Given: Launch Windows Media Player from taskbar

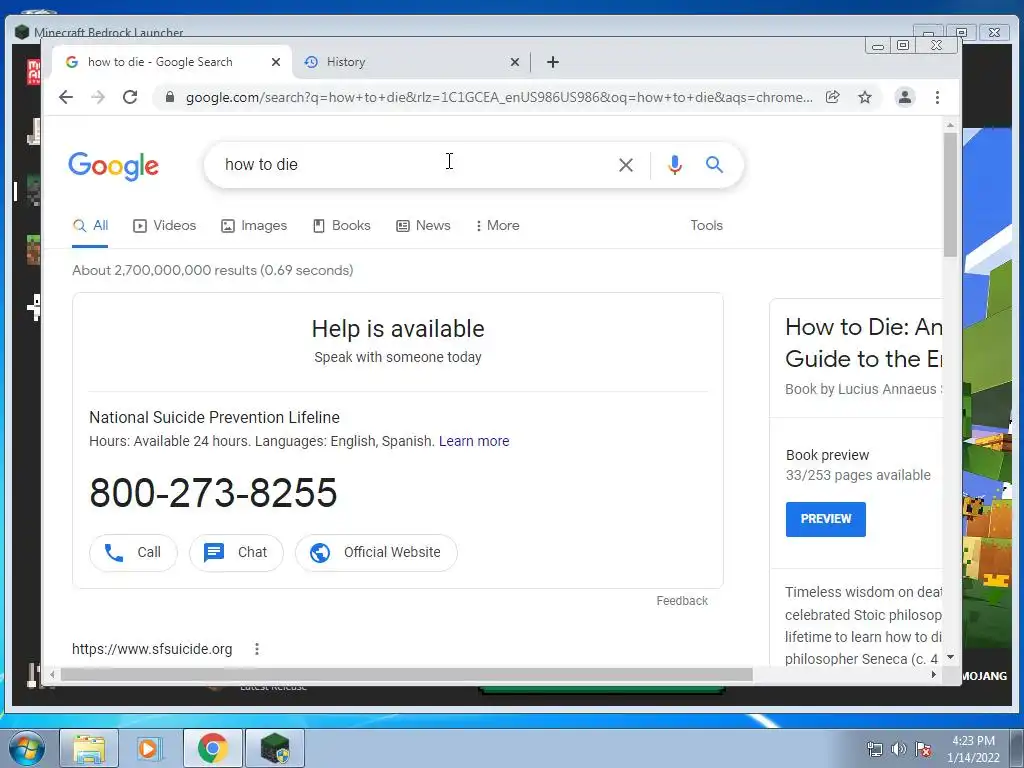Looking at the screenshot, I should tap(148, 748).
